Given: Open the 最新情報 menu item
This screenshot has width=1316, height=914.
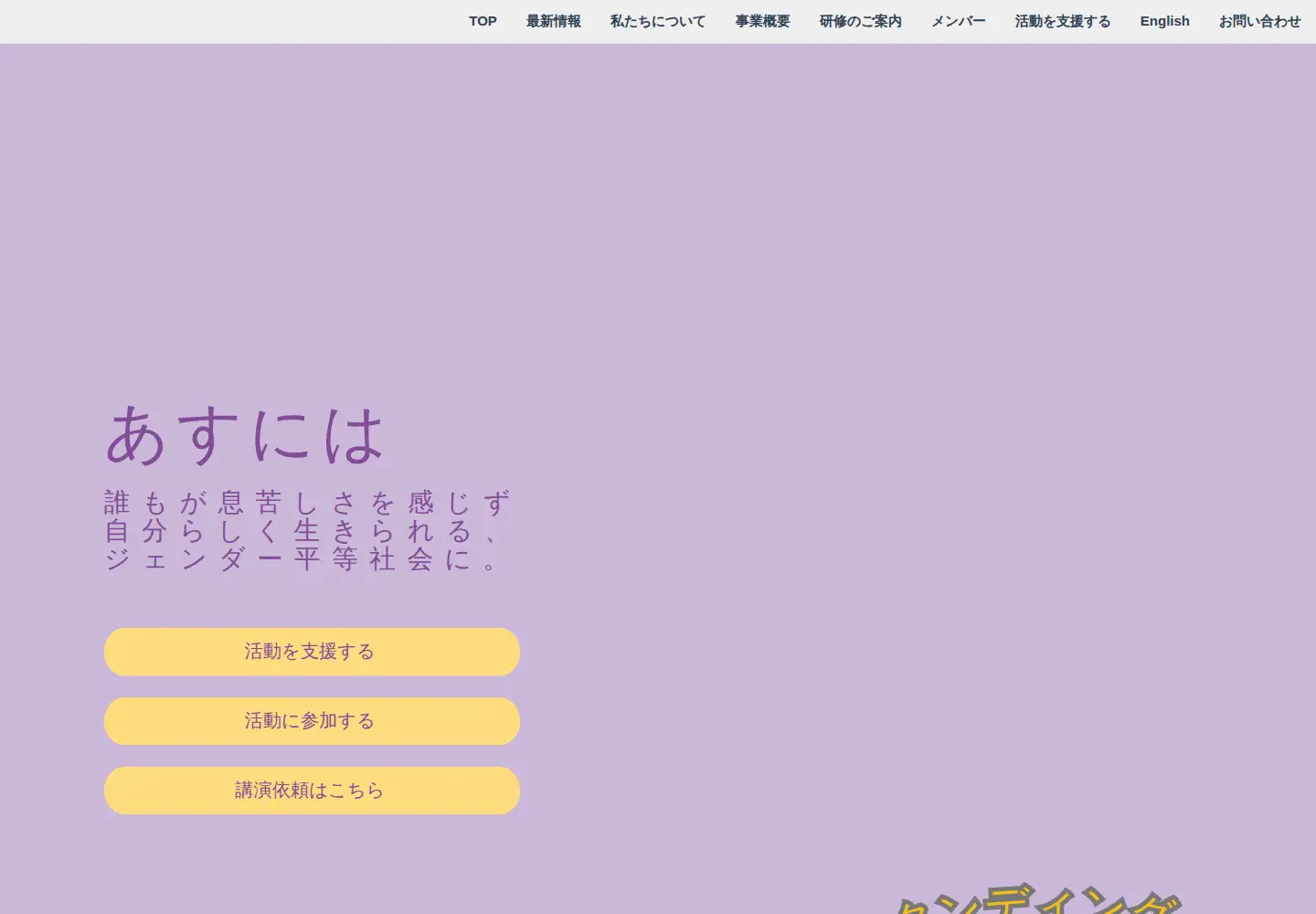Looking at the screenshot, I should (554, 21).
